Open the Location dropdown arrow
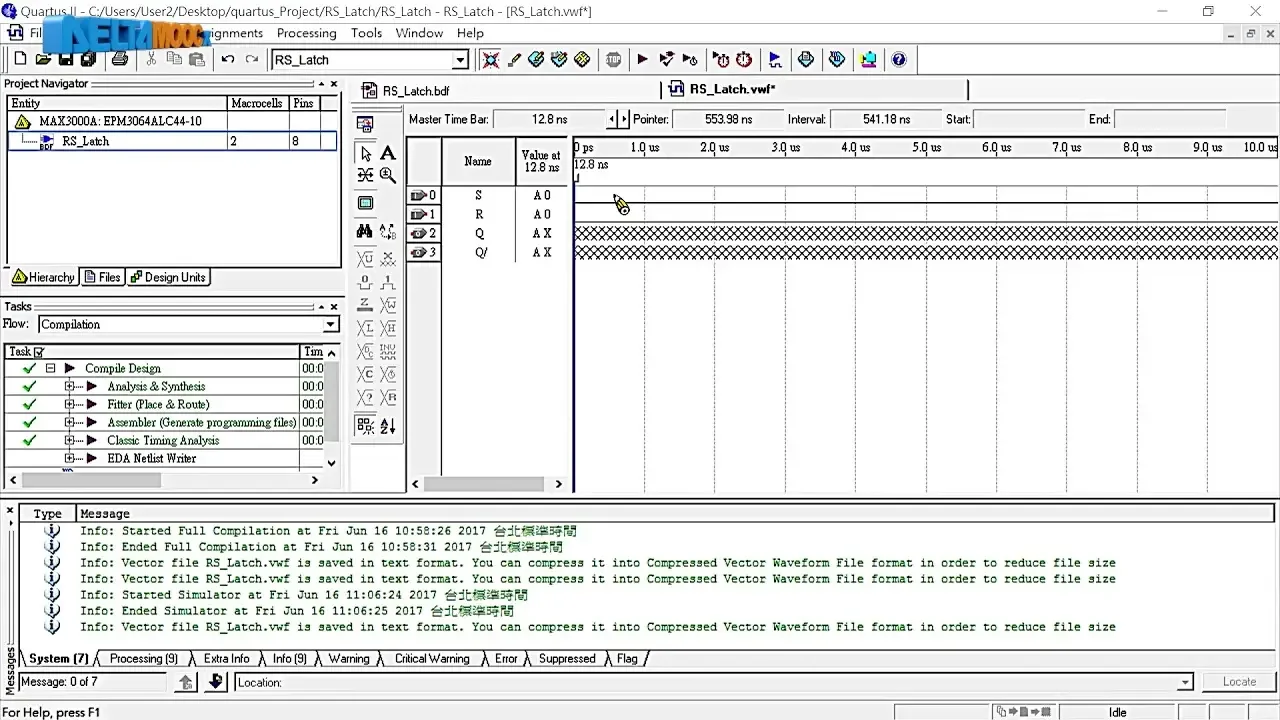 pyautogui.click(x=1185, y=683)
